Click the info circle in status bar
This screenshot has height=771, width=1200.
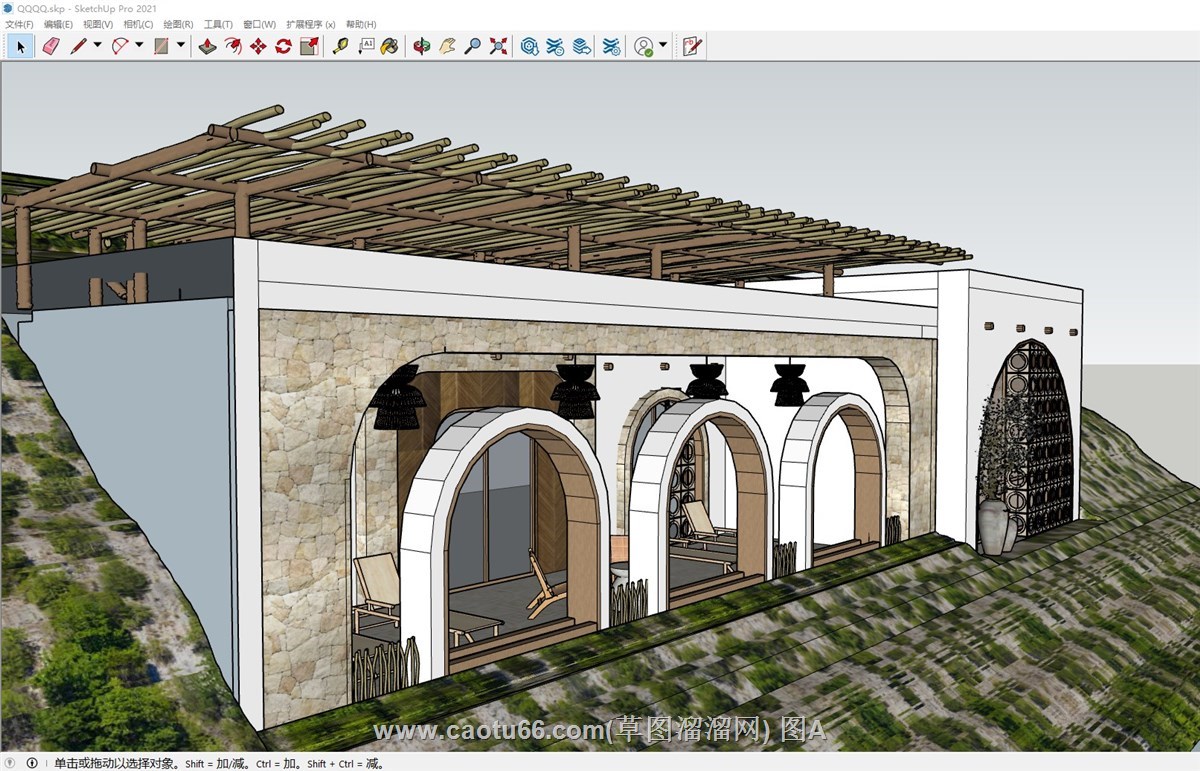(x=32, y=763)
